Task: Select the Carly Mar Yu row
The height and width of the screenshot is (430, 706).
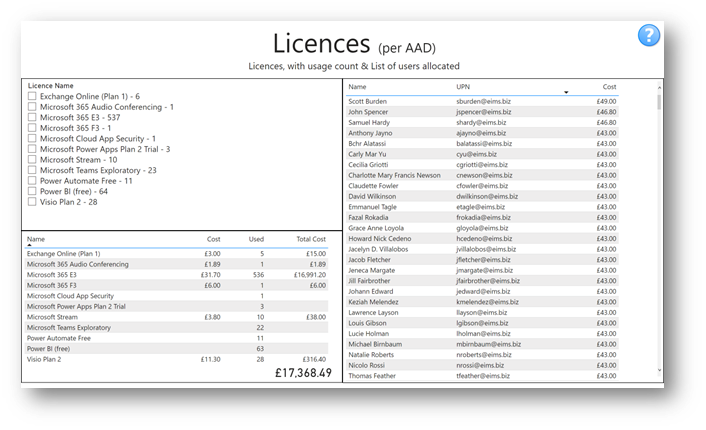Action: click(x=482, y=154)
